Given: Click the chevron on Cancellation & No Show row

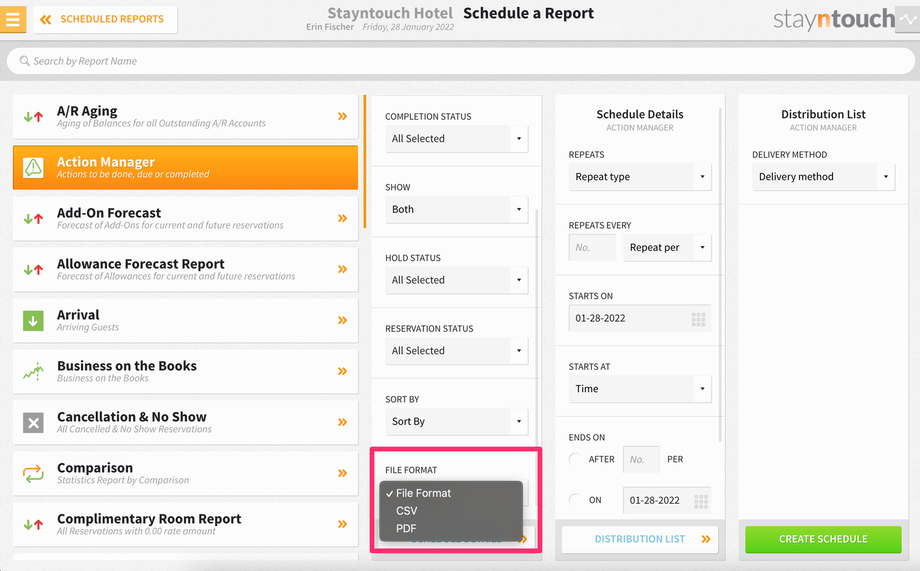Looking at the screenshot, I should tap(343, 422).
